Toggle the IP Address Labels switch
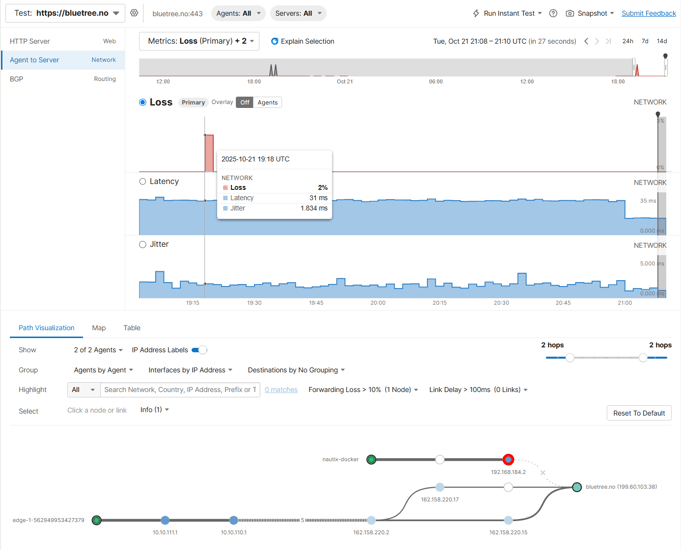 coord(199,350)
